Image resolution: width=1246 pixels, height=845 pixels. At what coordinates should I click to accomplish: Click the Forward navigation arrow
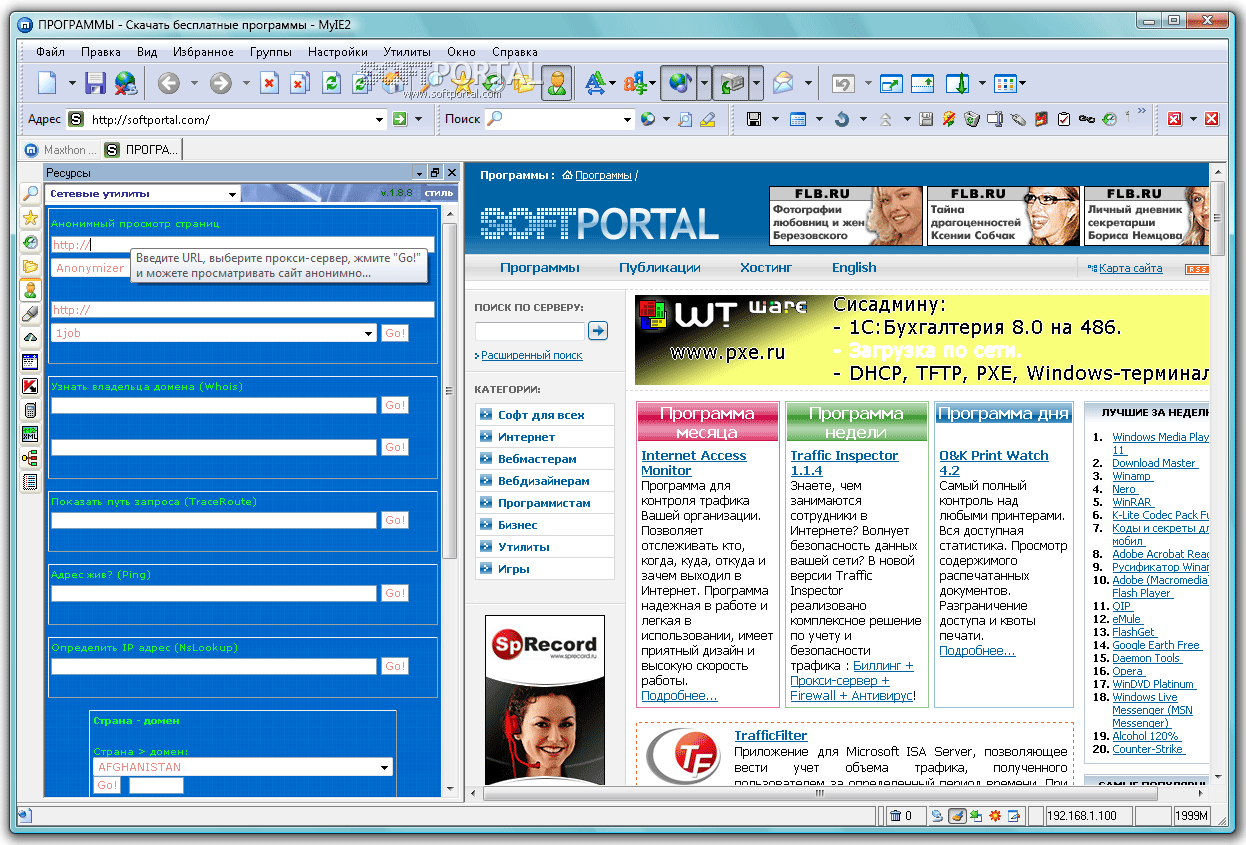pyautogui.click(x=220, y=84)
